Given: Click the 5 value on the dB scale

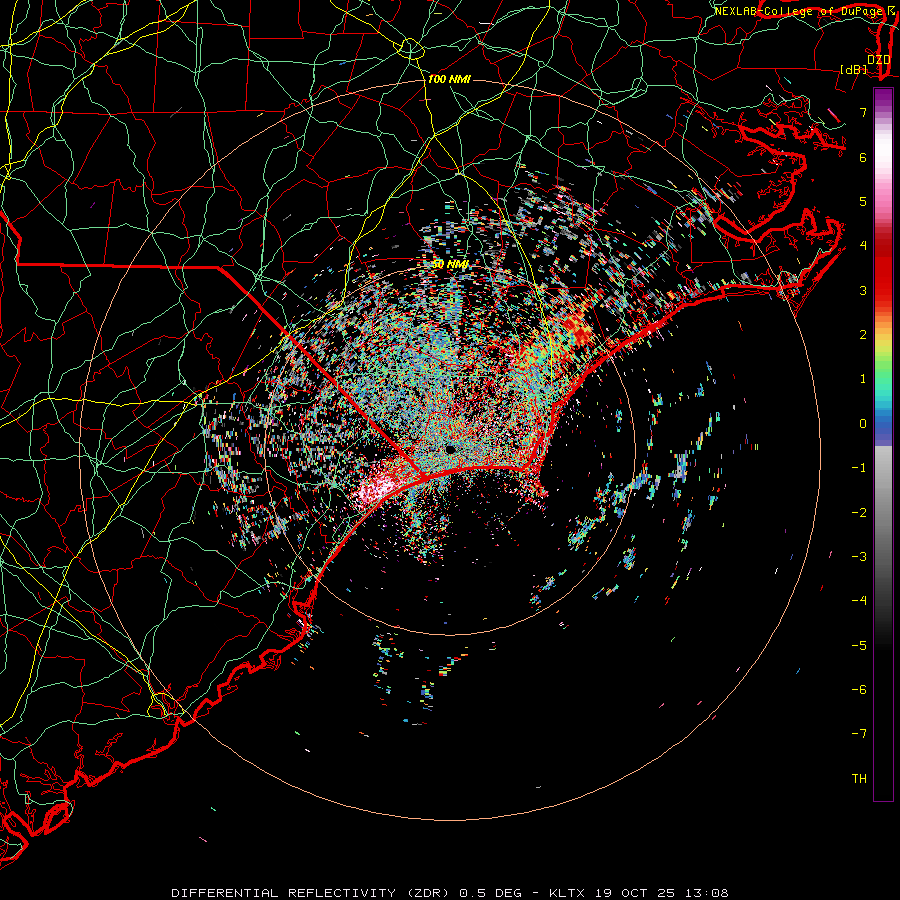Looking at the screenshot, I should 863,201.
